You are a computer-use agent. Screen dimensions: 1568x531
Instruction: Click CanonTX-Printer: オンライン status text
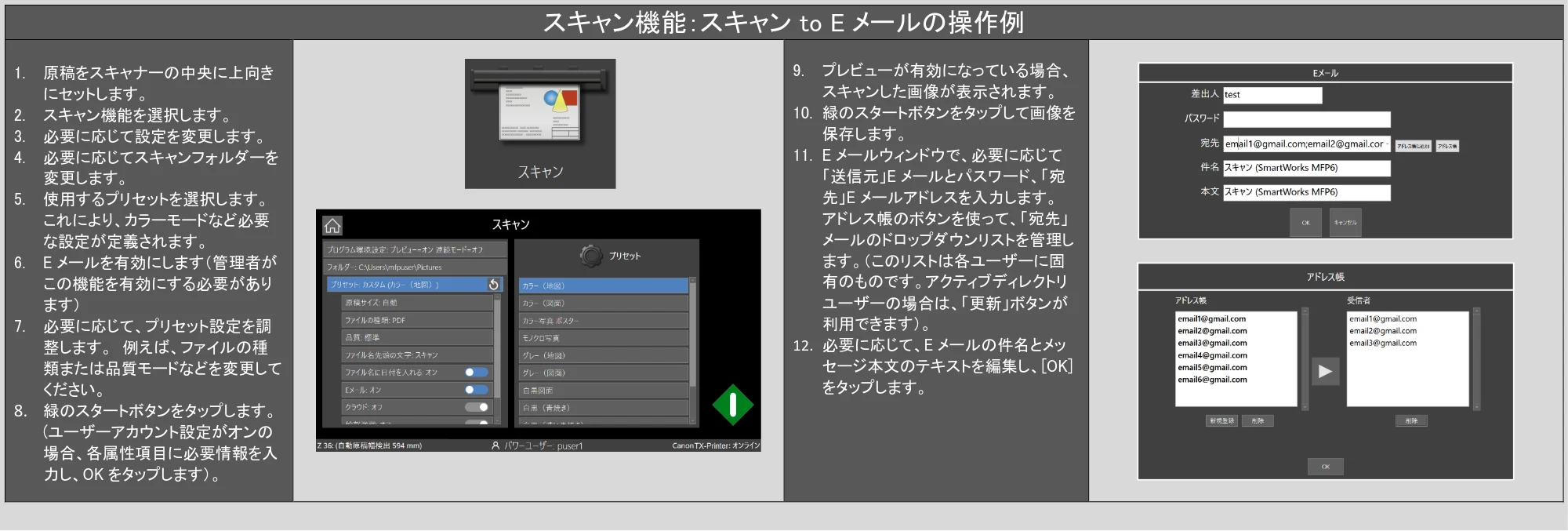pyautogui.click(x=716, y=446)
